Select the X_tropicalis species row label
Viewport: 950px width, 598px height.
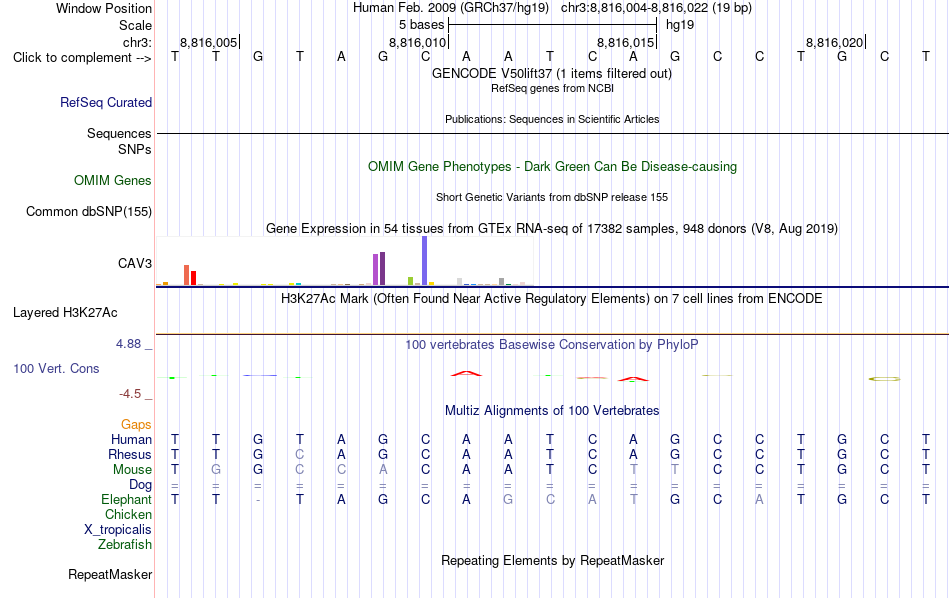118,530
